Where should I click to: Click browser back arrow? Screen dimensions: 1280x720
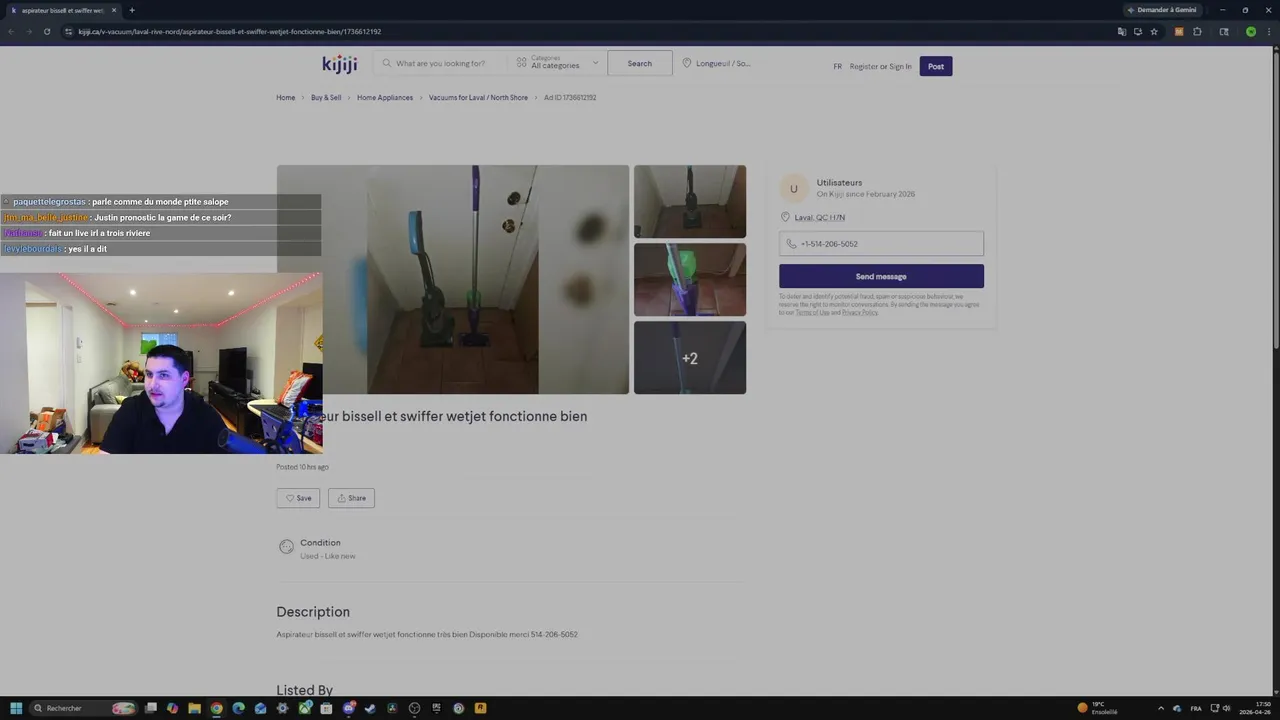click(11, 31)
